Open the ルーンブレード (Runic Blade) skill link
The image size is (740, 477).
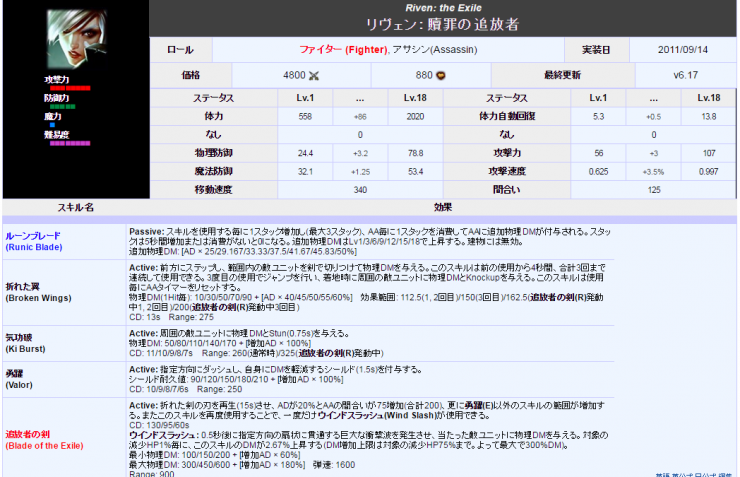[34, 241]
